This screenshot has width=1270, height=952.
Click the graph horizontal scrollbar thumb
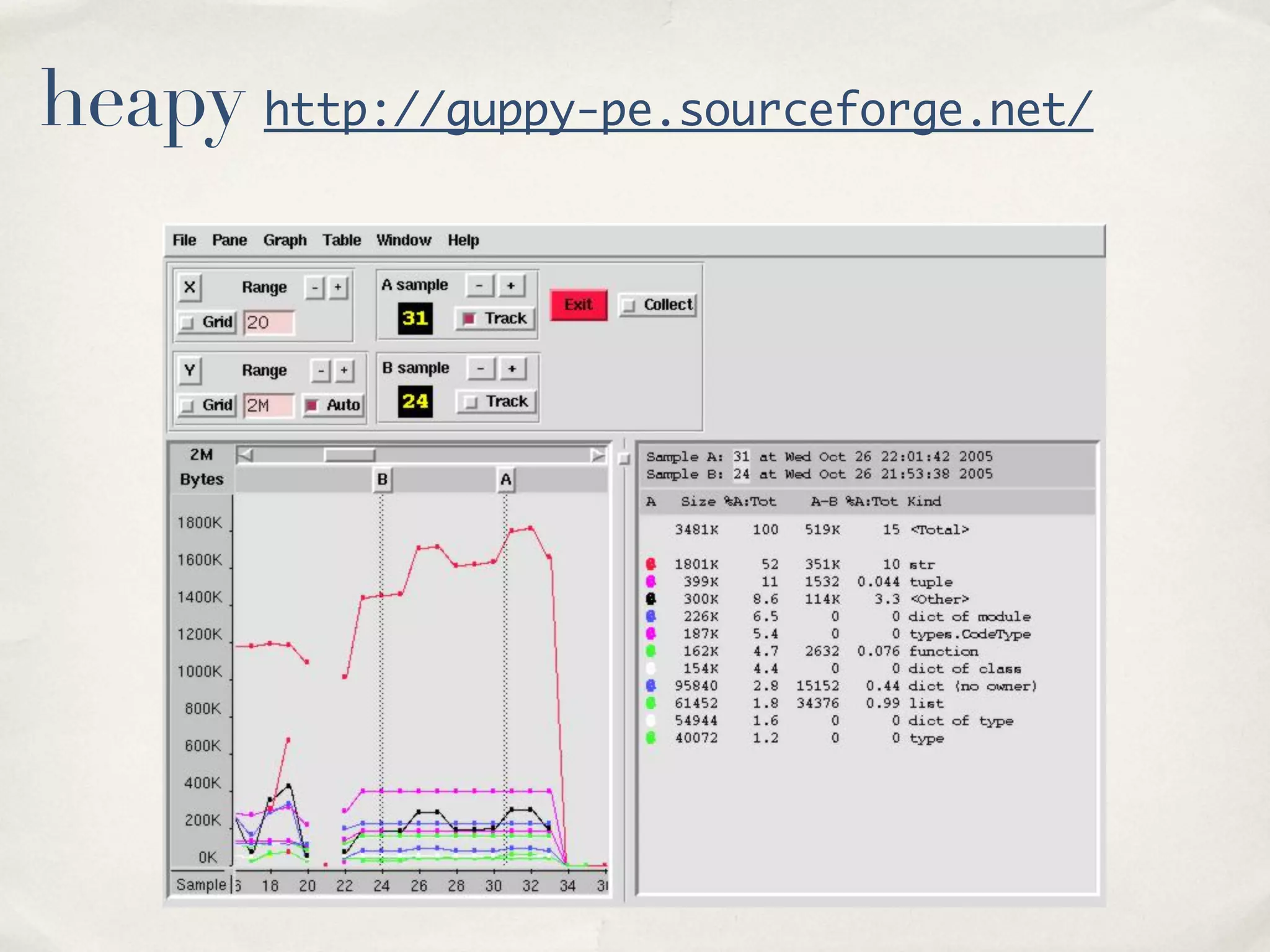tap(350, 456)
